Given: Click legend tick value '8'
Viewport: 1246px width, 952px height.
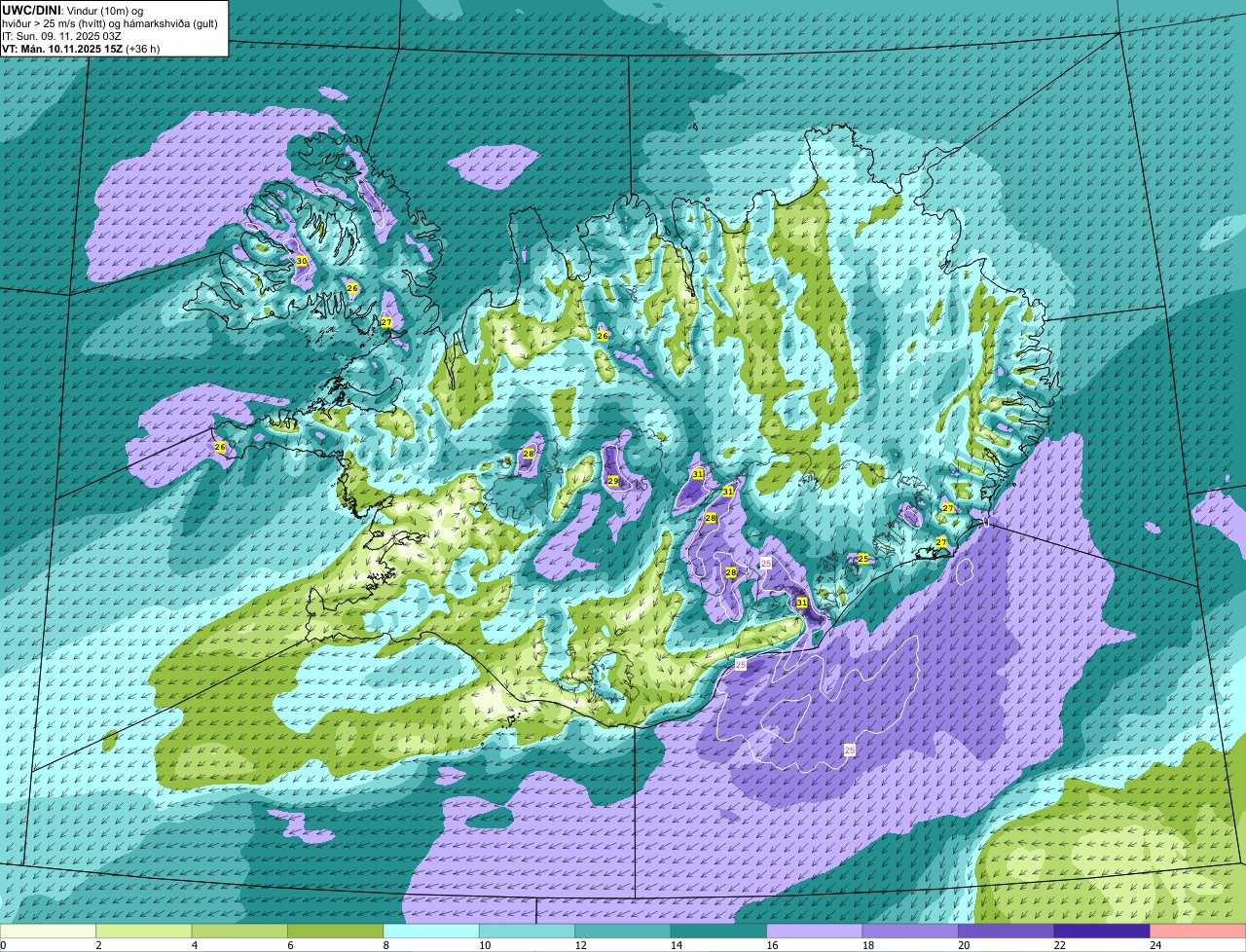Looking at the screenshot, I should coord(385,945).
